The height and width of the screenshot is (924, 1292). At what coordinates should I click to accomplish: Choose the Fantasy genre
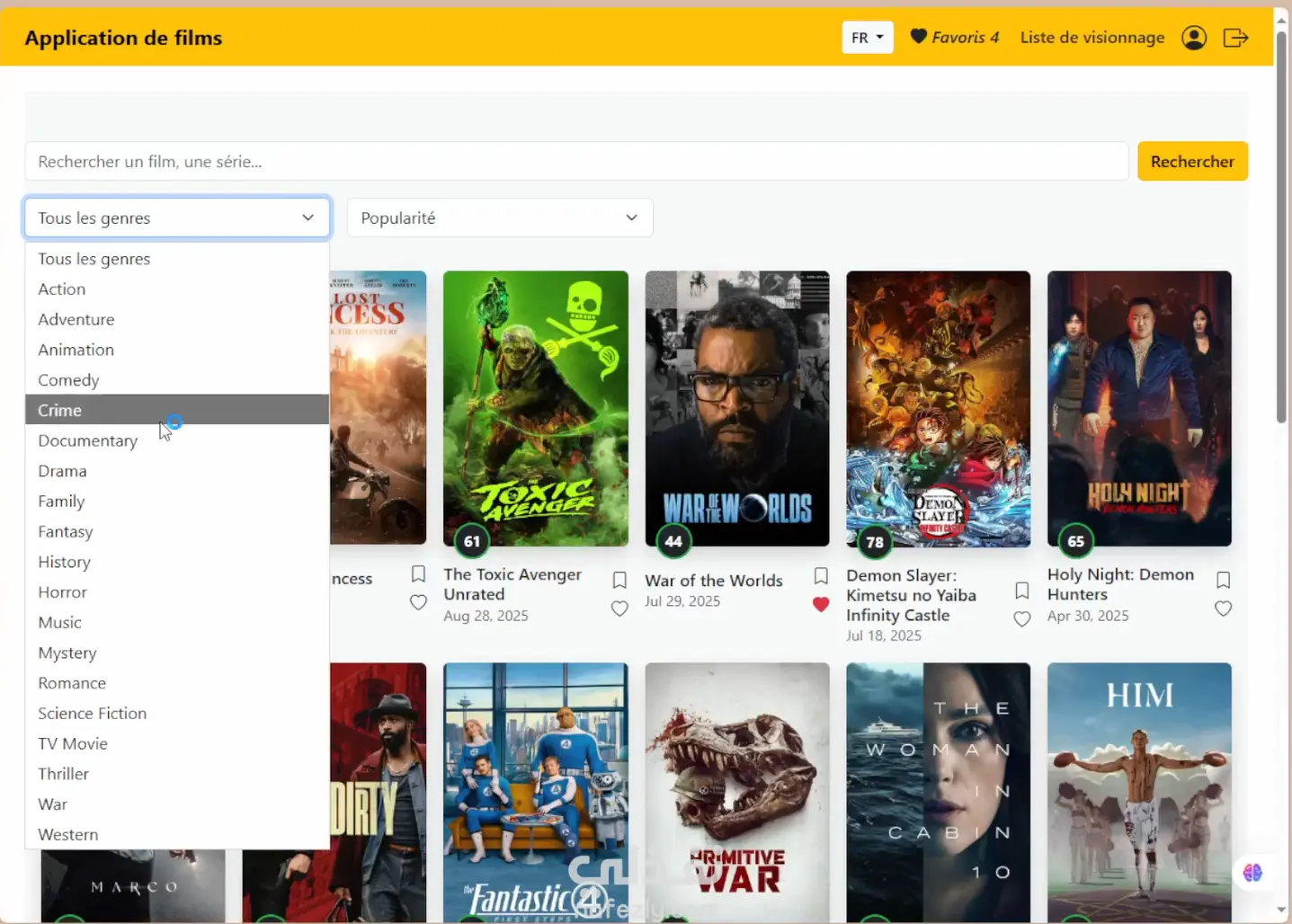[177, 531]
